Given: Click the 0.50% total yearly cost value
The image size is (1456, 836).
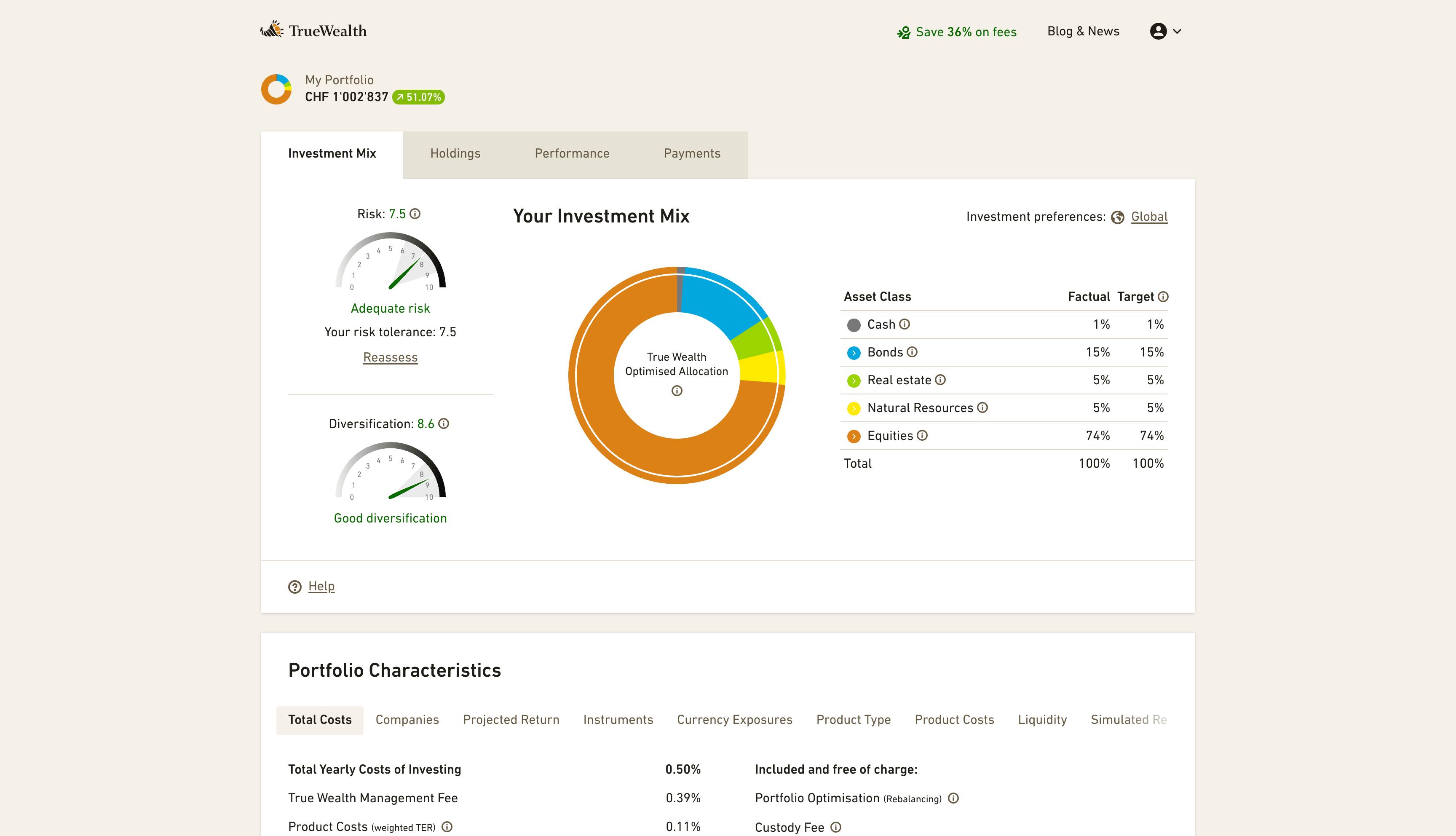Looking at the screenshot, I should (x=683, y=769).
